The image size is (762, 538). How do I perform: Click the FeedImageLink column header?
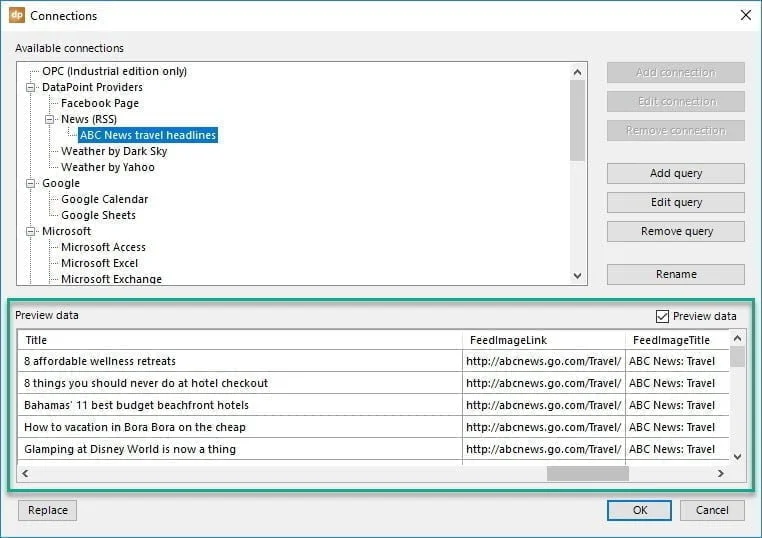click(x=544, y=340)
